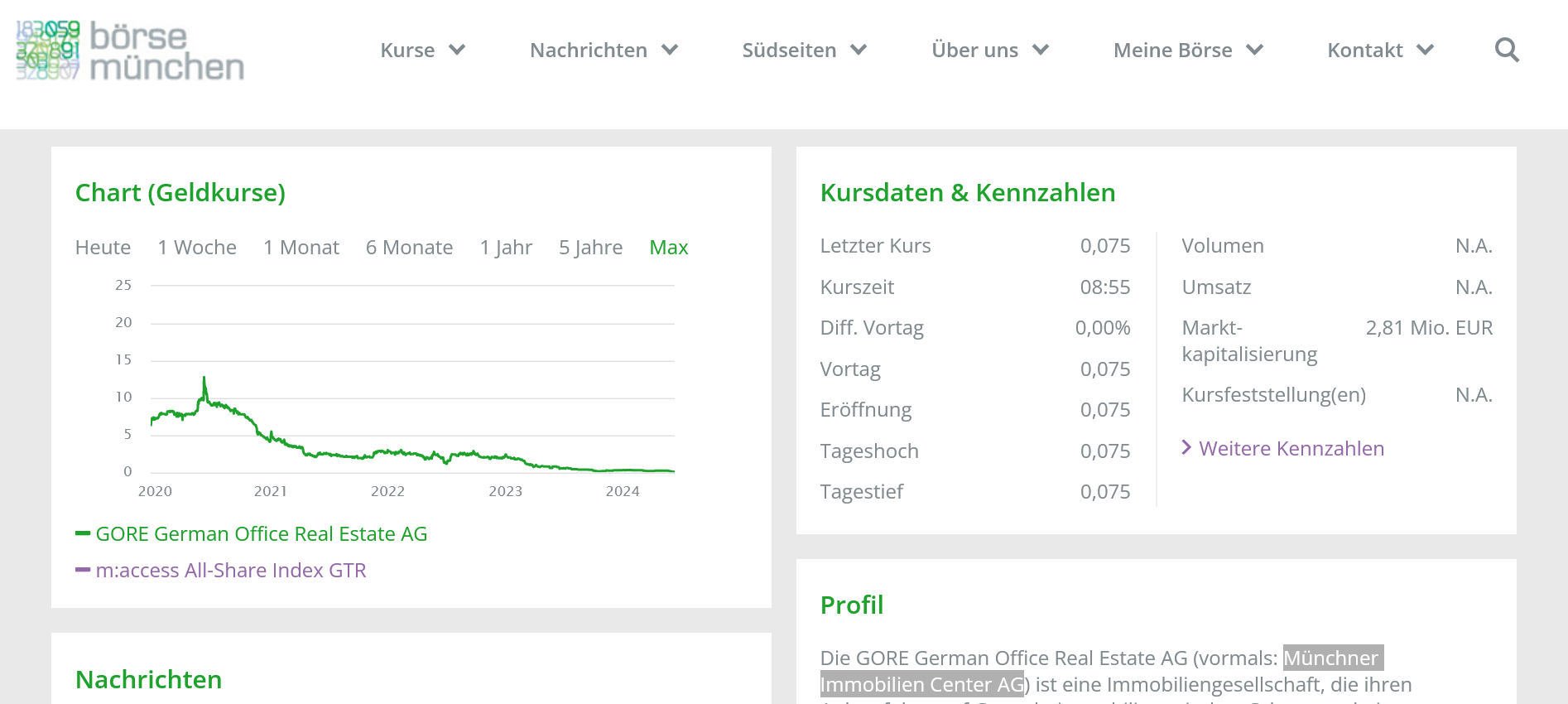1568x704 pixels.
Task: Show the 6 Monate chart range
Action: coord(409,248)
